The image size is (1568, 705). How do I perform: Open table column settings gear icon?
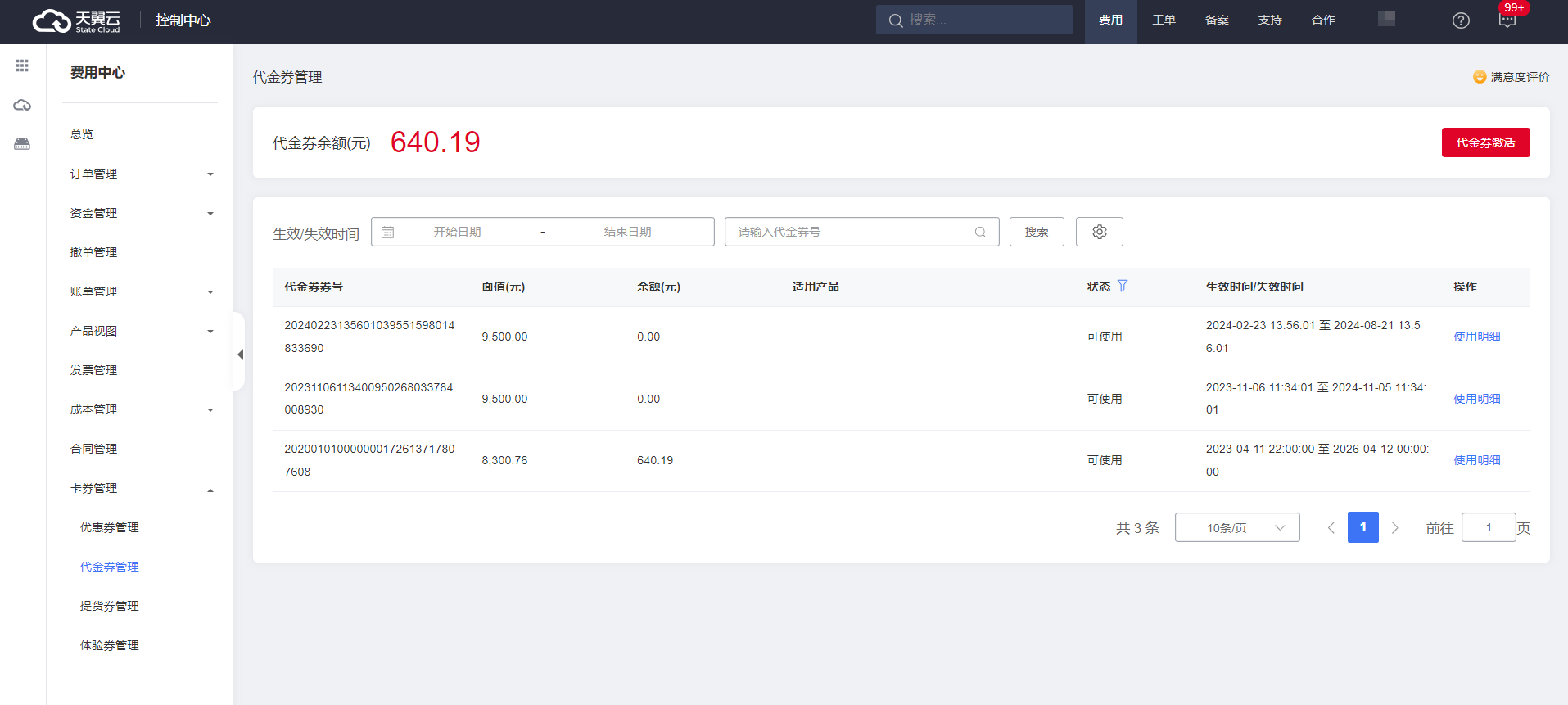[1099, 232]
